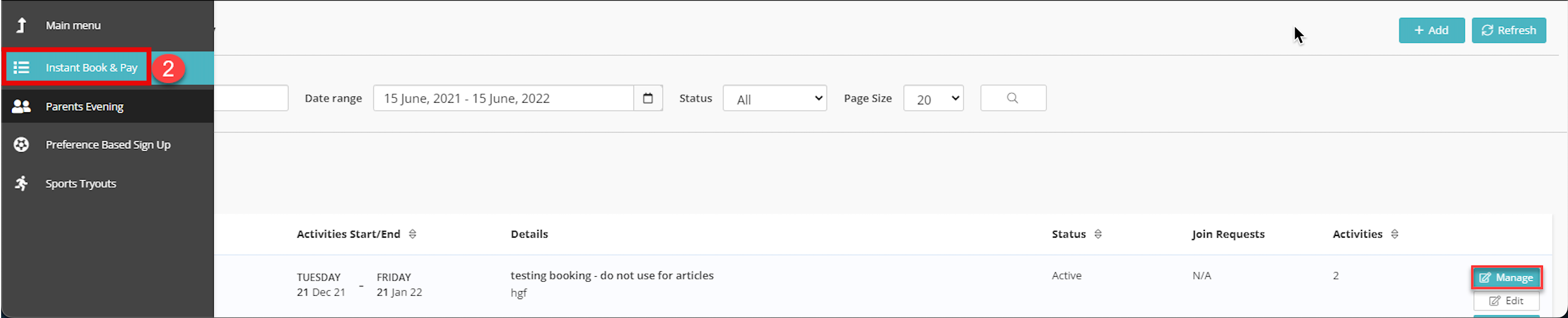Manage the testing booking entry
The height and width of the screenshot is (318, 1568).
click(1506, 278)
